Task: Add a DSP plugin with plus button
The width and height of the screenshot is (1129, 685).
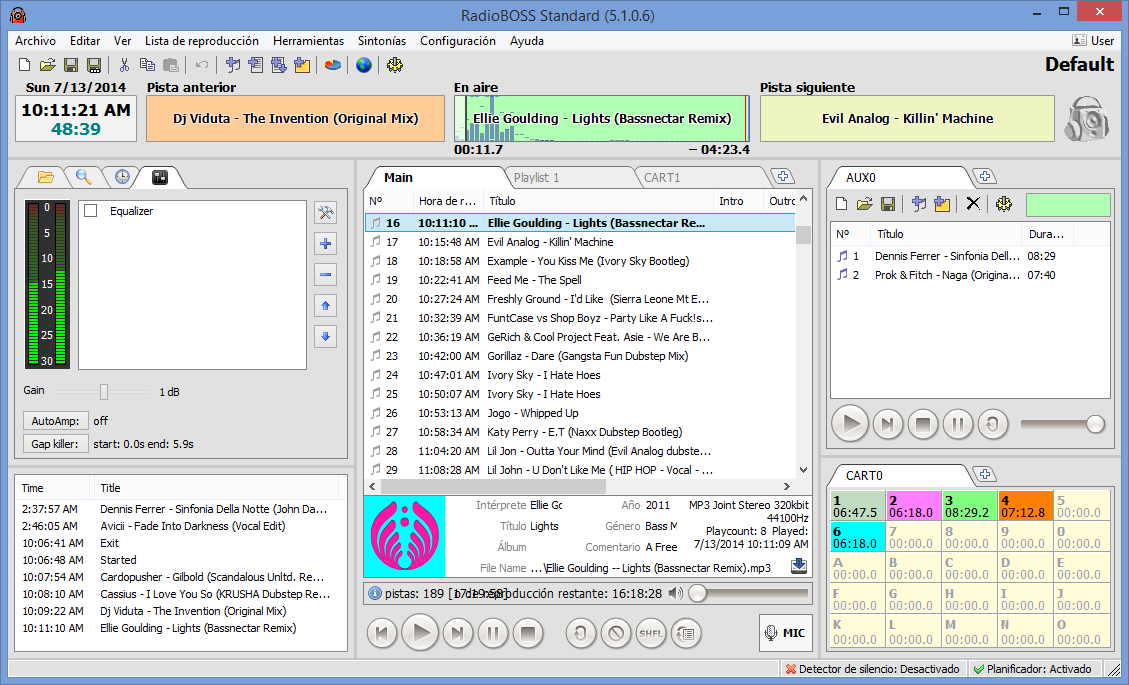Action: click(325, 243)
